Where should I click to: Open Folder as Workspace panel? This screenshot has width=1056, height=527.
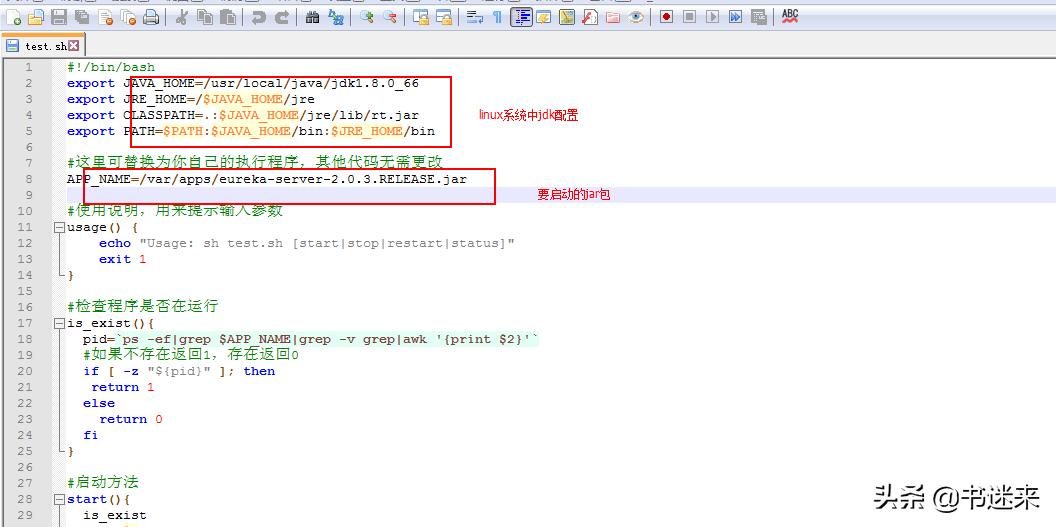613,17
